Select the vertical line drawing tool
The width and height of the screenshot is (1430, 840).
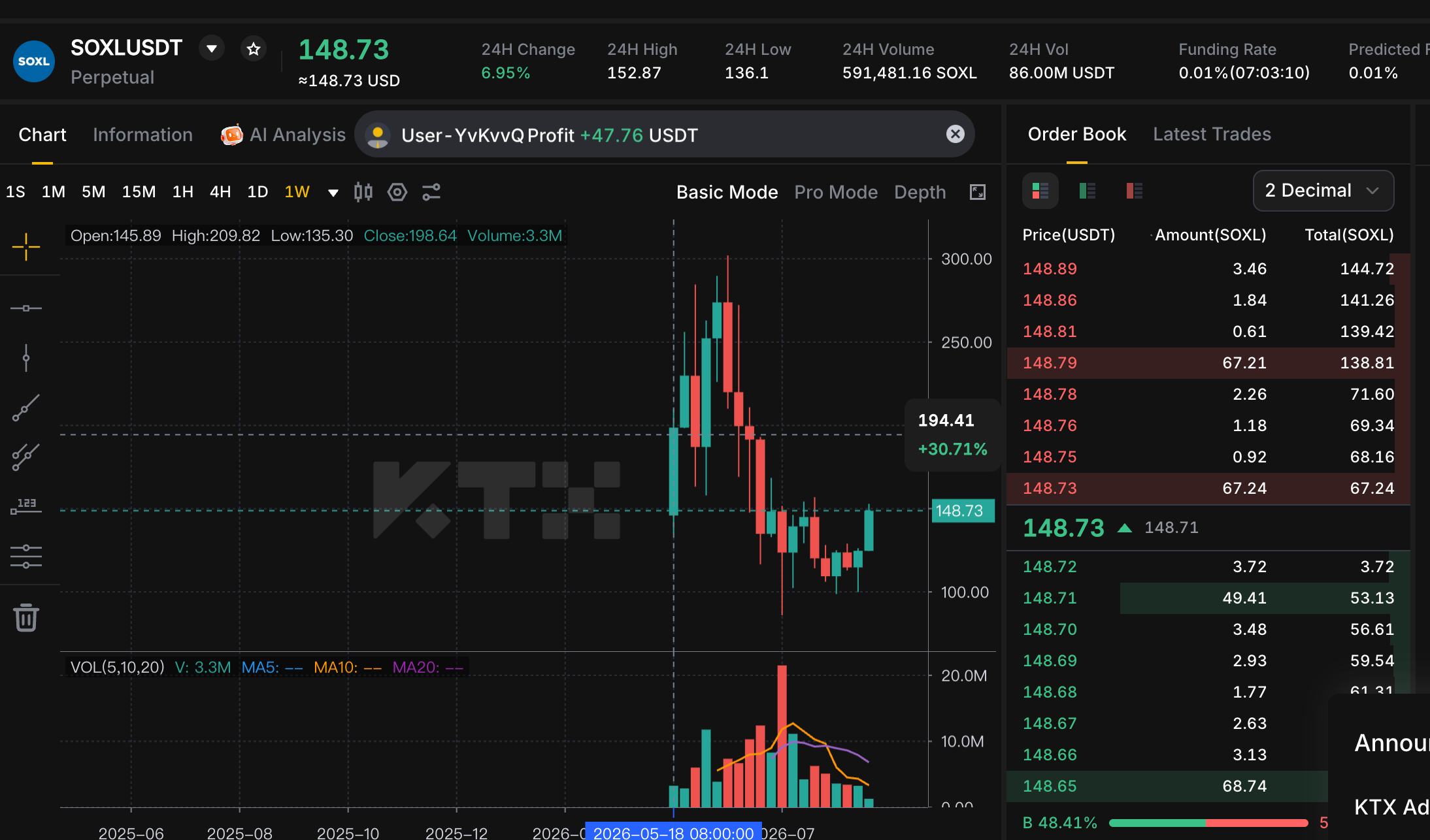click(x=26, y=358)
